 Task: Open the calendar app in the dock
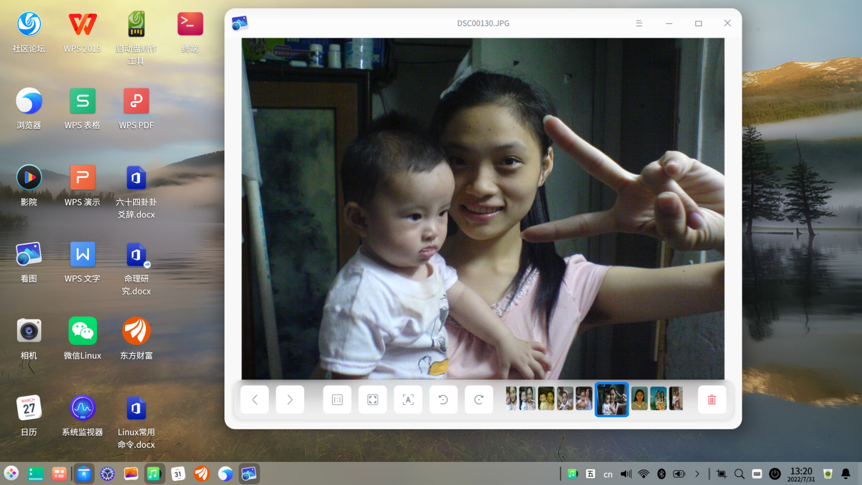click(x=178, y=473)
